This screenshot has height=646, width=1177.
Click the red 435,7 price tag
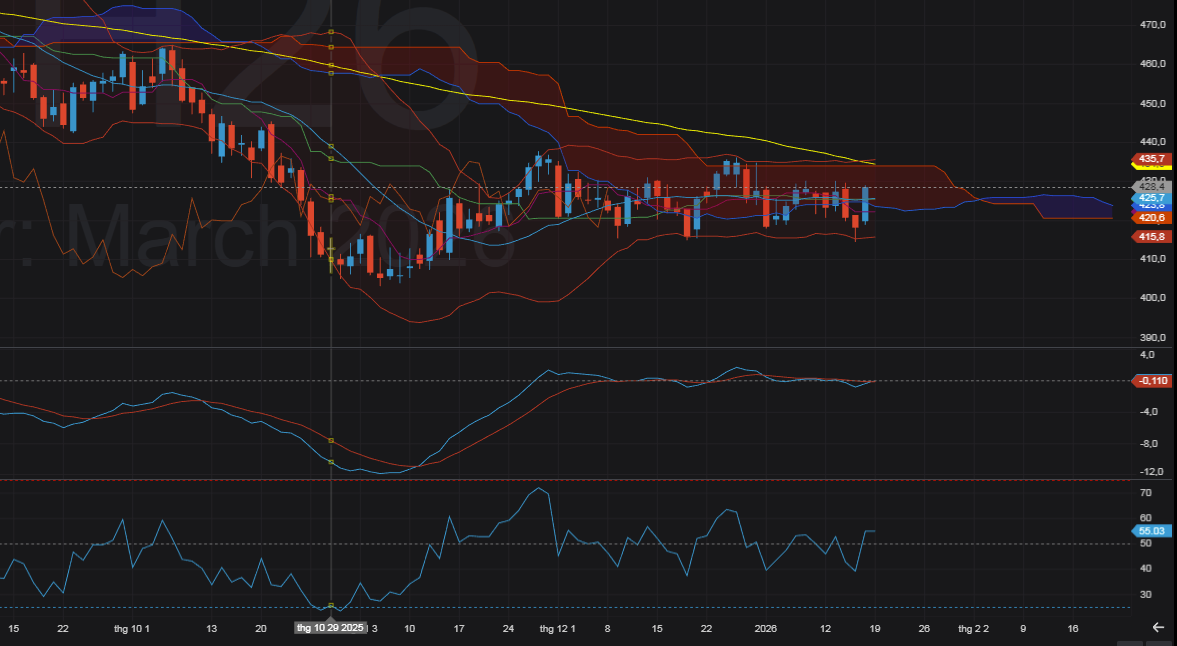pyautogui.click(x=1152, y=159)
